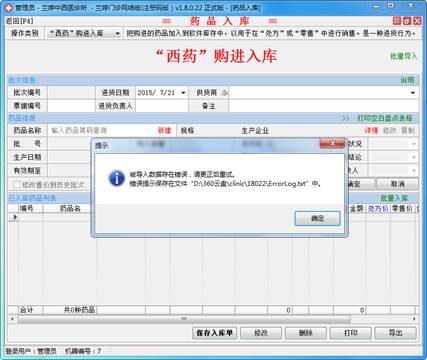Click the red panel close icon near 药品入库 header
Viewport: 427px width, 360px height.
coord(417,21)
